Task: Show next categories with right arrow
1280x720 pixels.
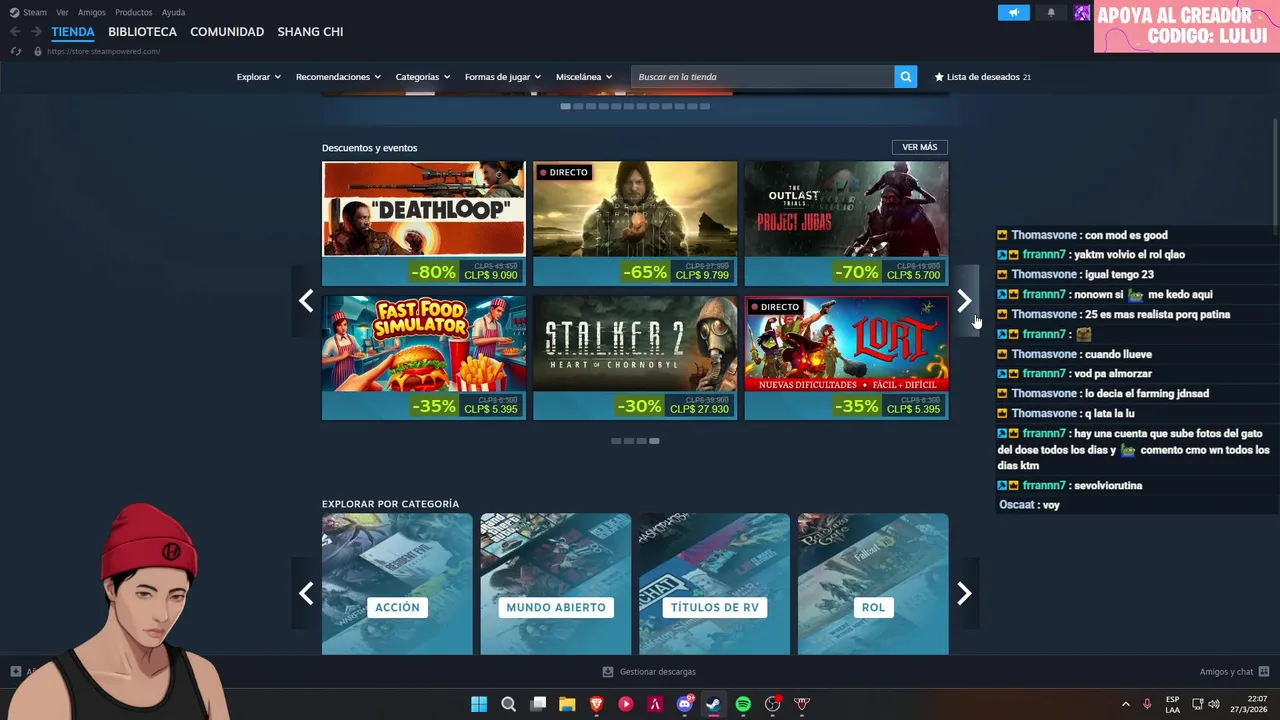Action: 964,594
